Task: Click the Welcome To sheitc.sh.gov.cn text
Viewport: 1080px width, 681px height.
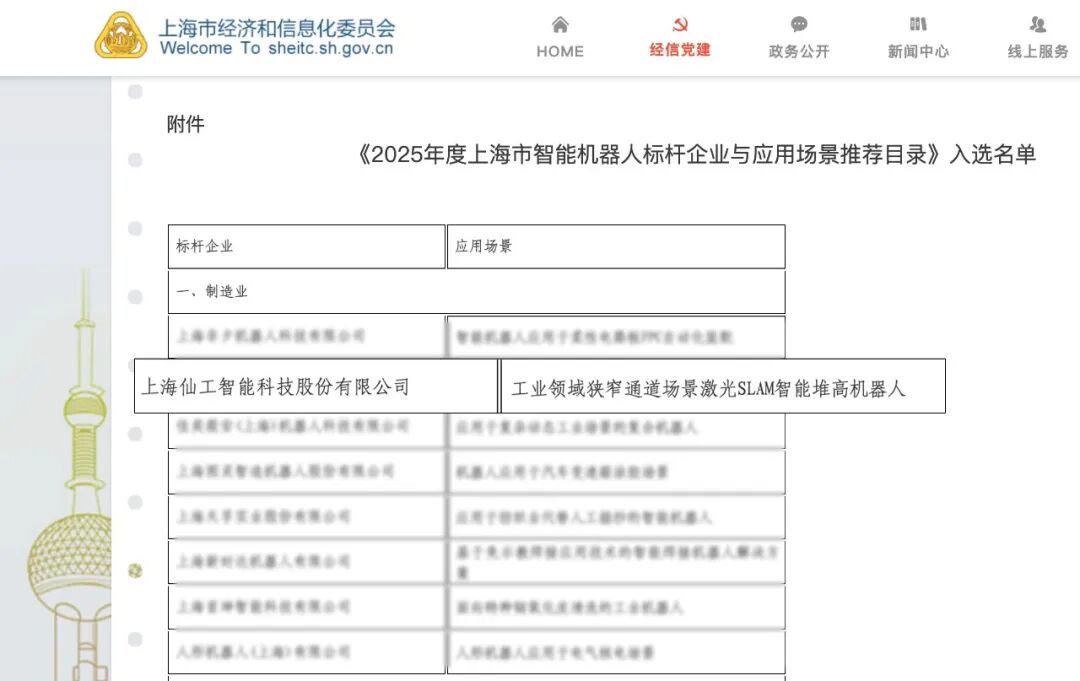Action: [x=277, y=49]
